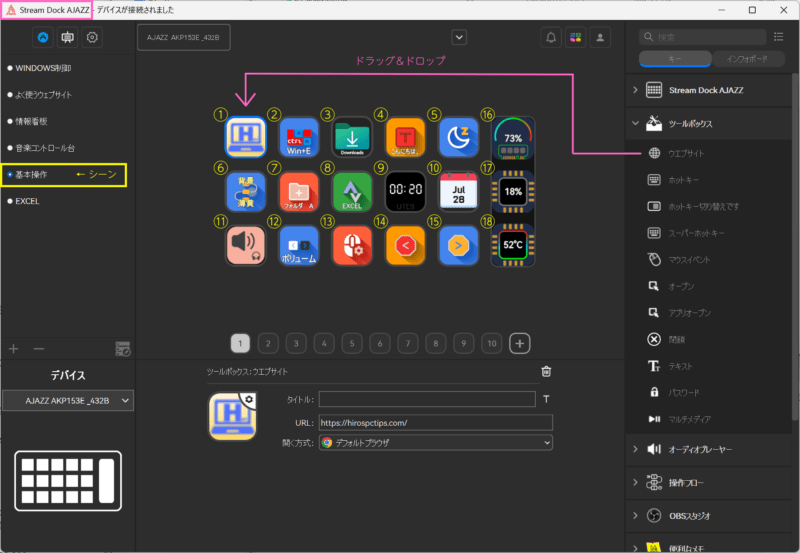Click the red mouse settings key
Viewport: 800px width, 553px height.
click(x=352, y=245)
